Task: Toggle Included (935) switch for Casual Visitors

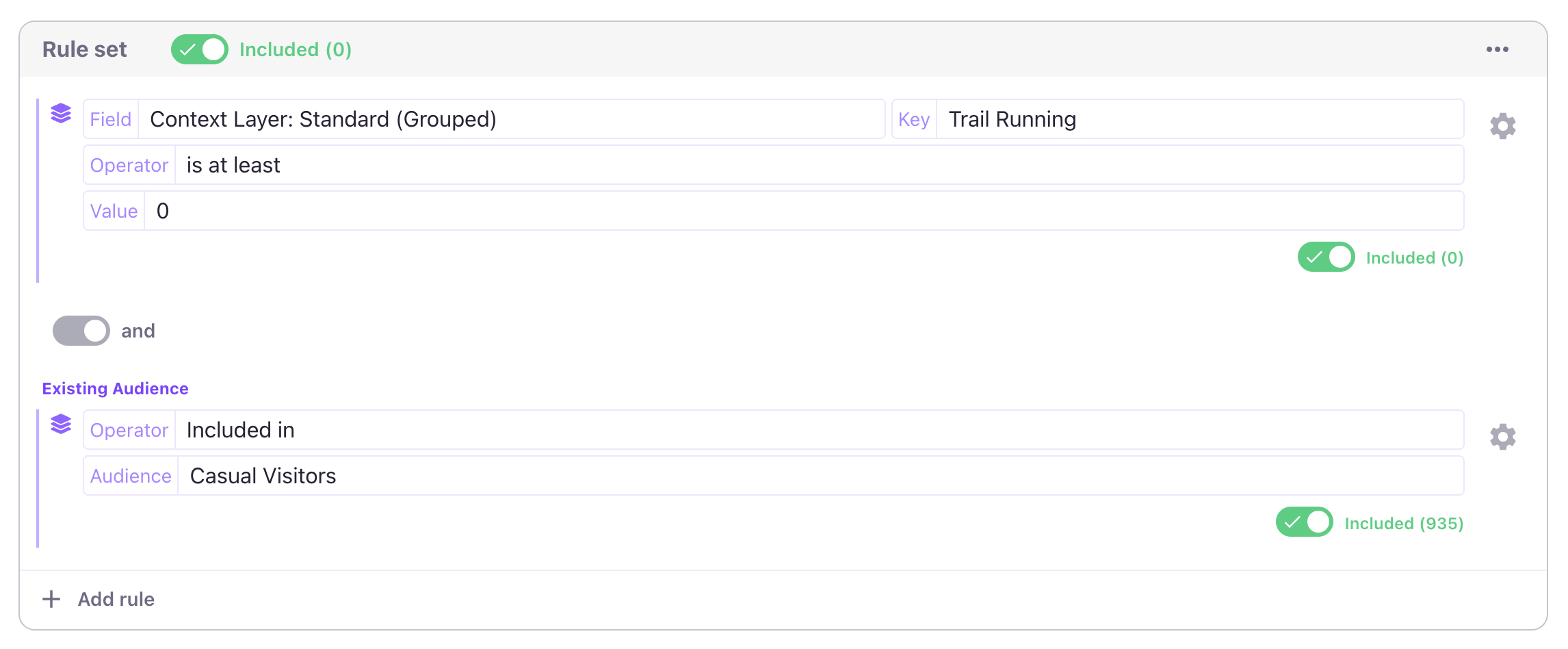Action: (1304, 522)
